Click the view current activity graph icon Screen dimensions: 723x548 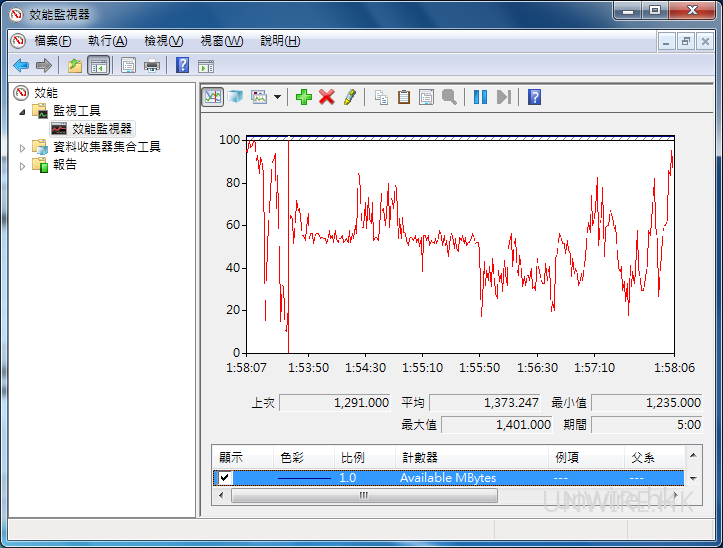pyautogui.click(x=212, y=97)
